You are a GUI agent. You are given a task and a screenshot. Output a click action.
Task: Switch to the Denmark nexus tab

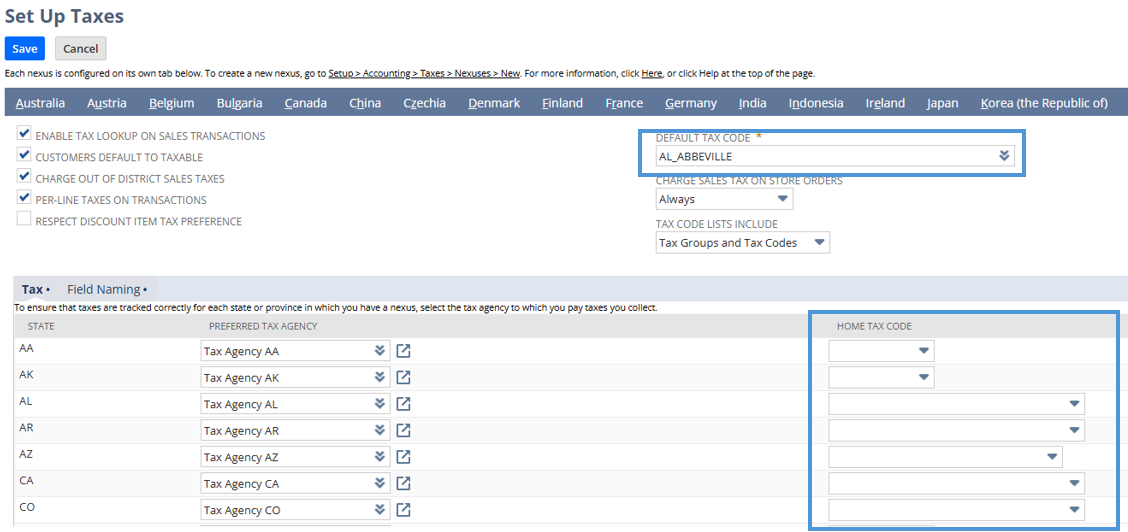tap(494, 103)
